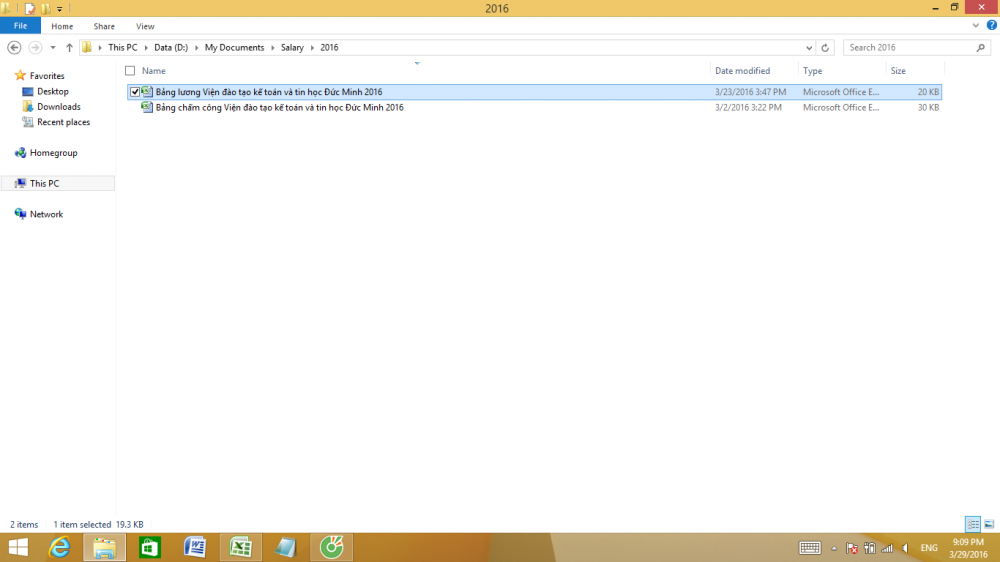This screenshot has width=1000, height=562.
Task: Click inside the Search 2016 box
Action: tap(908, 47)
